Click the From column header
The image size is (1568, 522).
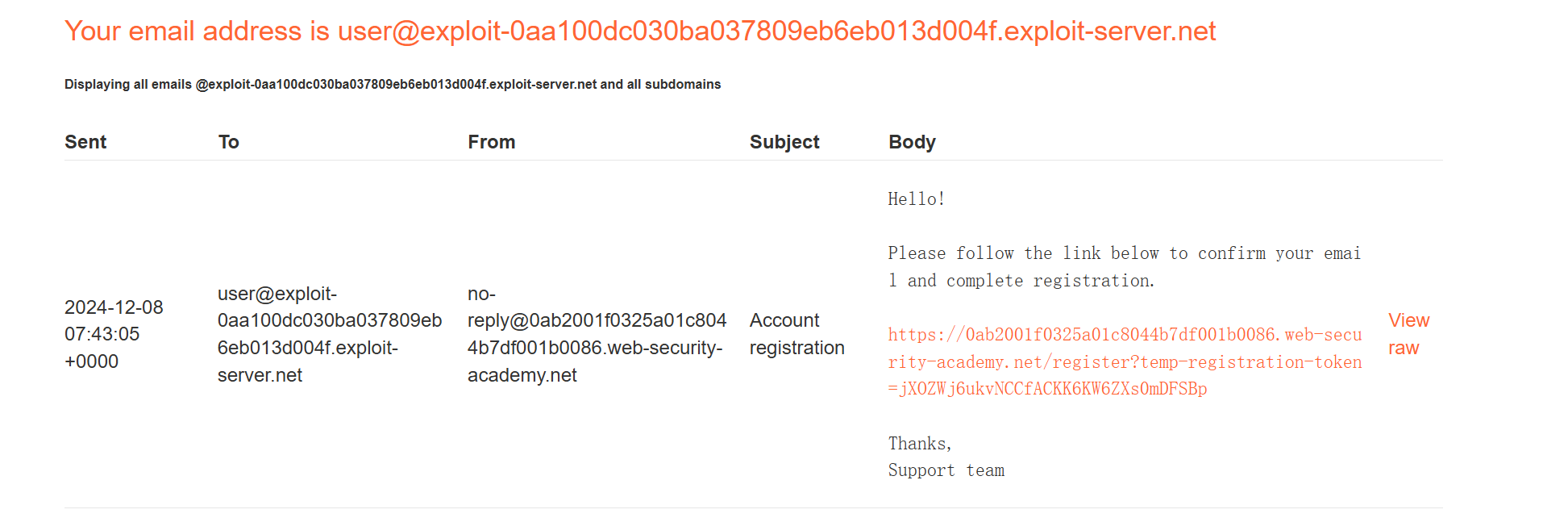click(x=491, y=142)
